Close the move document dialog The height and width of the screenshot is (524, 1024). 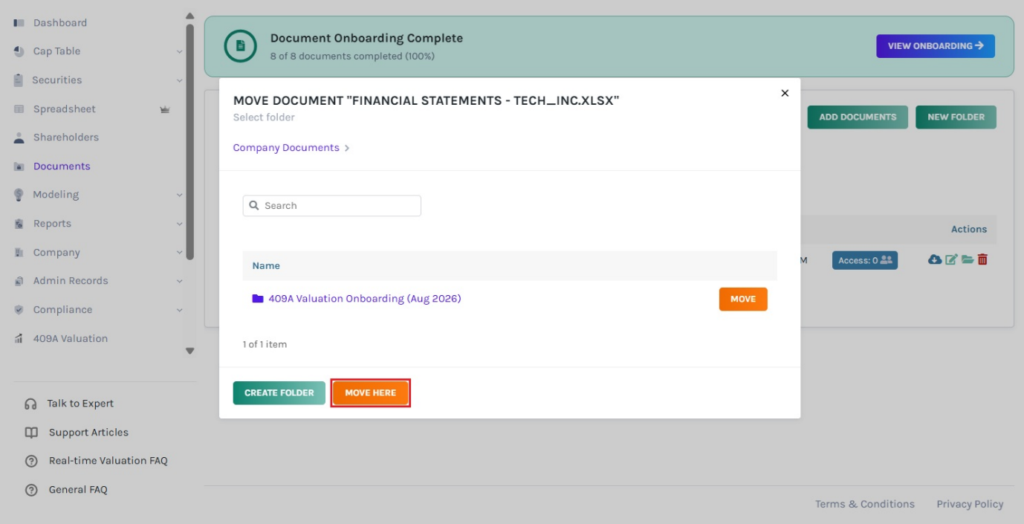785,93
